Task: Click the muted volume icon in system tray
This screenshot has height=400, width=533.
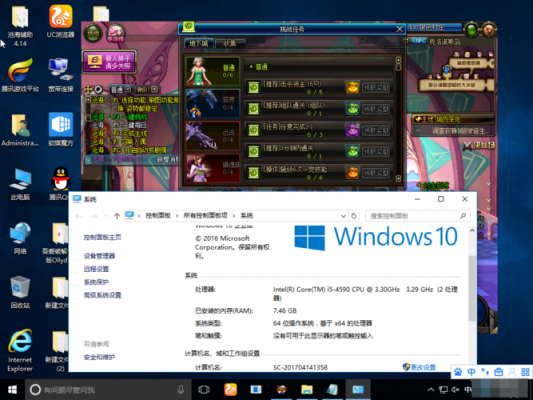Action: click(455, 390)
